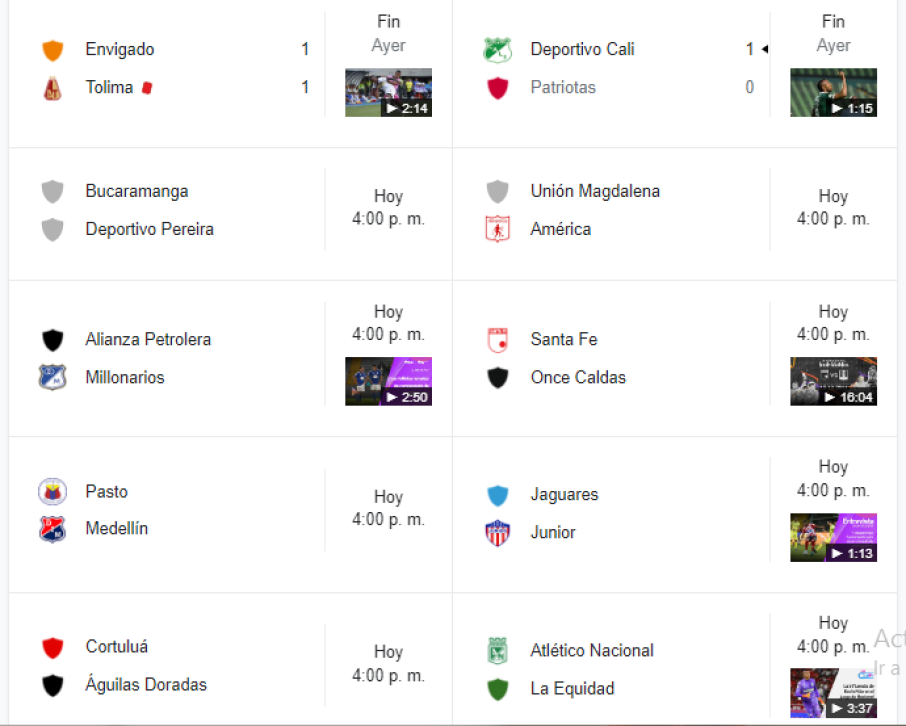Click the Junior striped crest

(x=497, y=533)
